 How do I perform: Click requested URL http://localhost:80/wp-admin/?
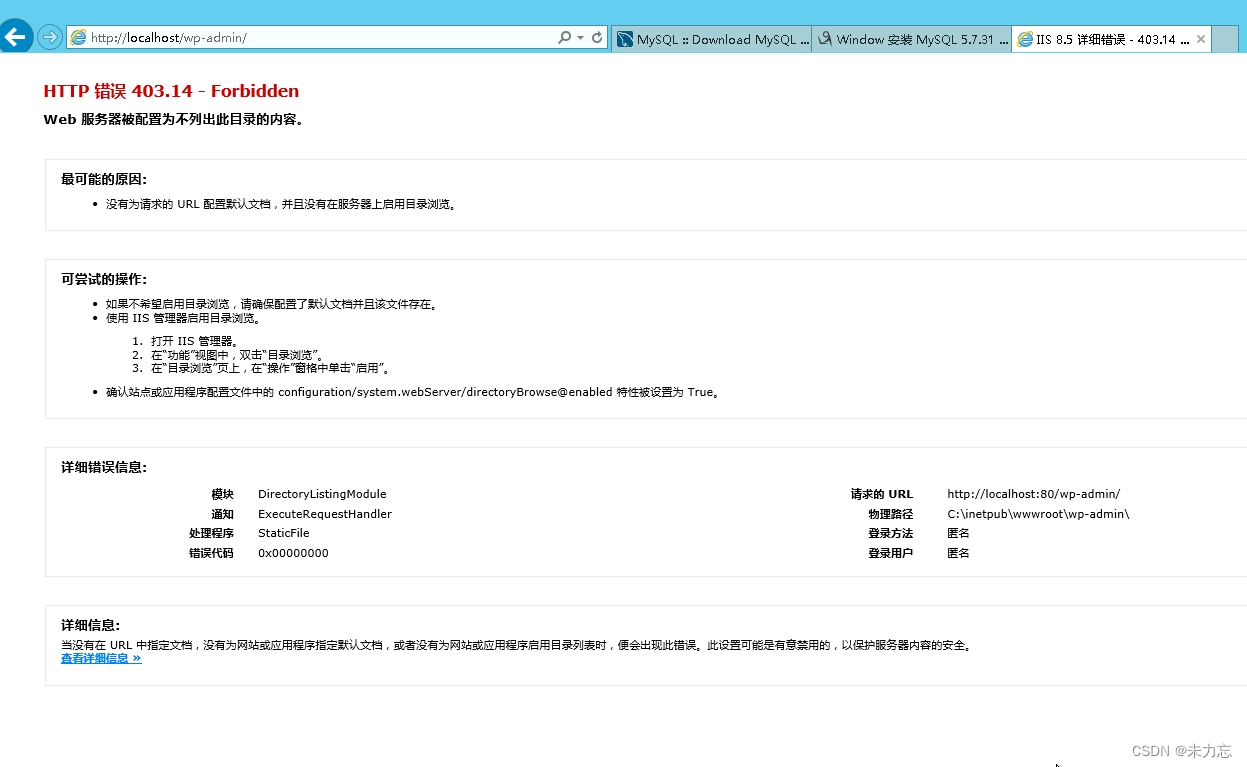(1033, 494)
